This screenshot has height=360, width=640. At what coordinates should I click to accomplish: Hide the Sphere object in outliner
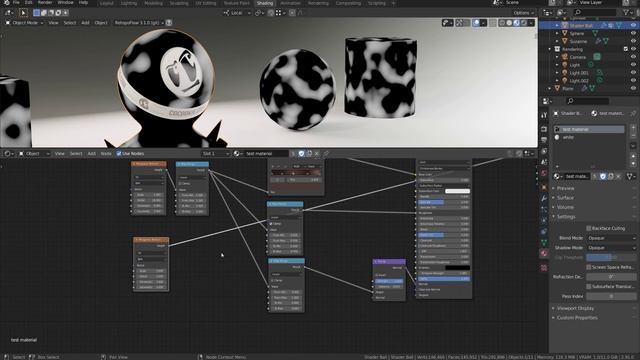tap(633, 33)
